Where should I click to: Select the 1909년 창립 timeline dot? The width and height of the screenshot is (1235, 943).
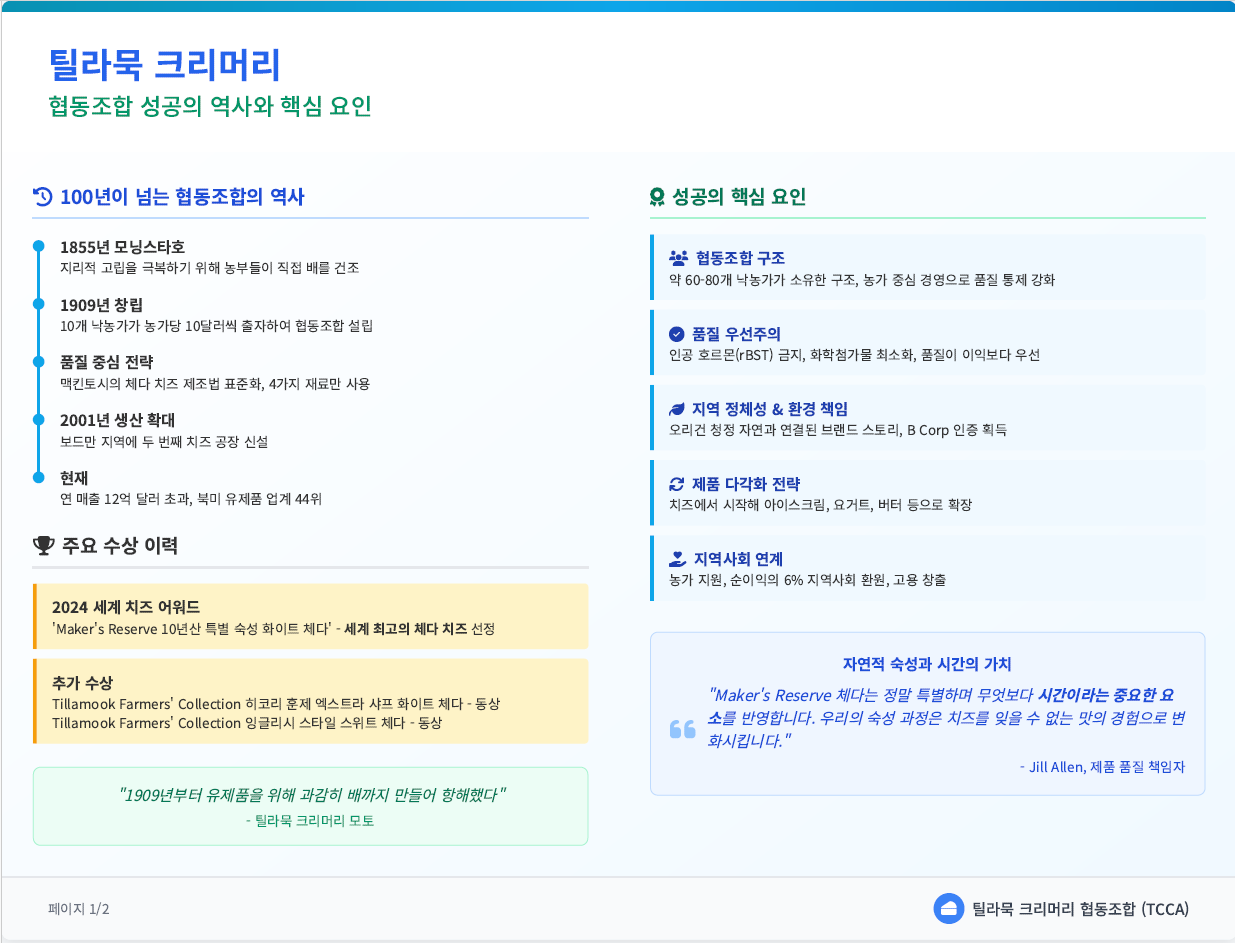tap(39, 304)
